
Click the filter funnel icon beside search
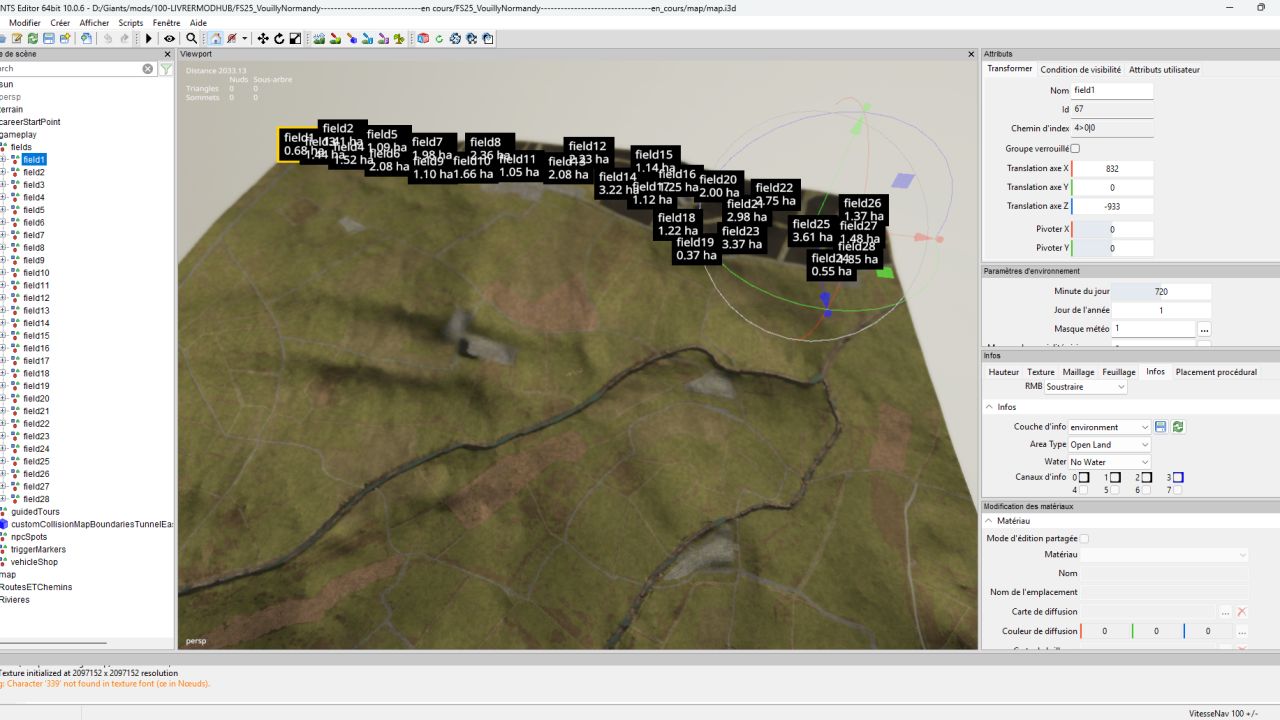click(x=166, y=69)
